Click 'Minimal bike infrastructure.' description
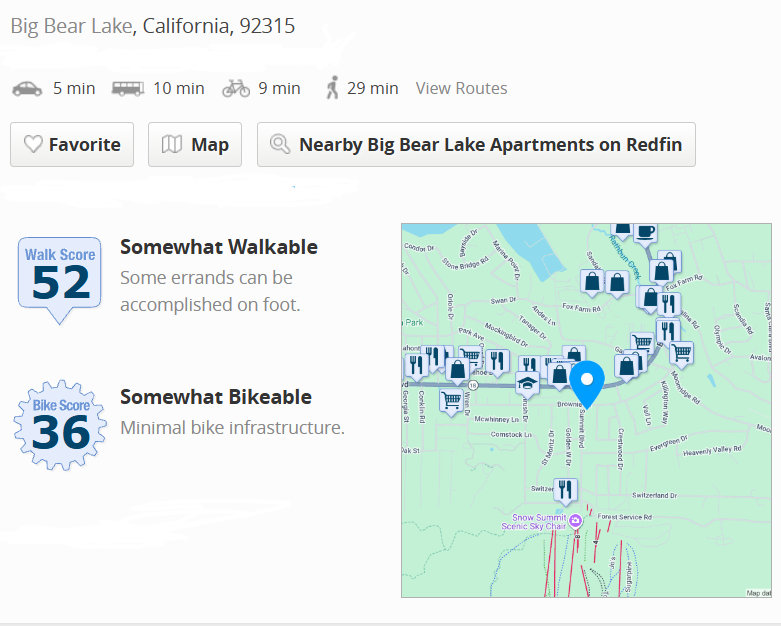 (232, 427)
